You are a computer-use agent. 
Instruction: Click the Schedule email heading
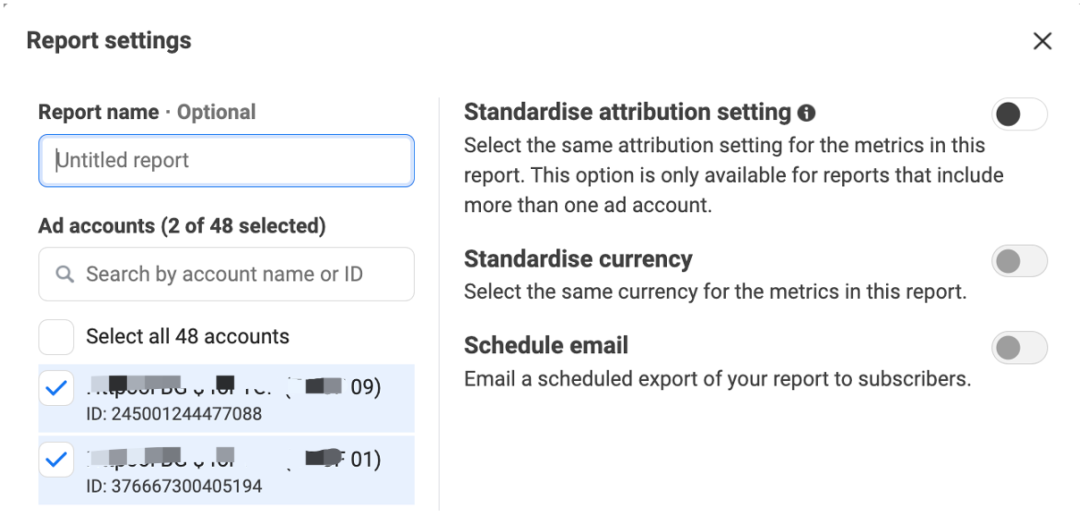click(546, 346)
